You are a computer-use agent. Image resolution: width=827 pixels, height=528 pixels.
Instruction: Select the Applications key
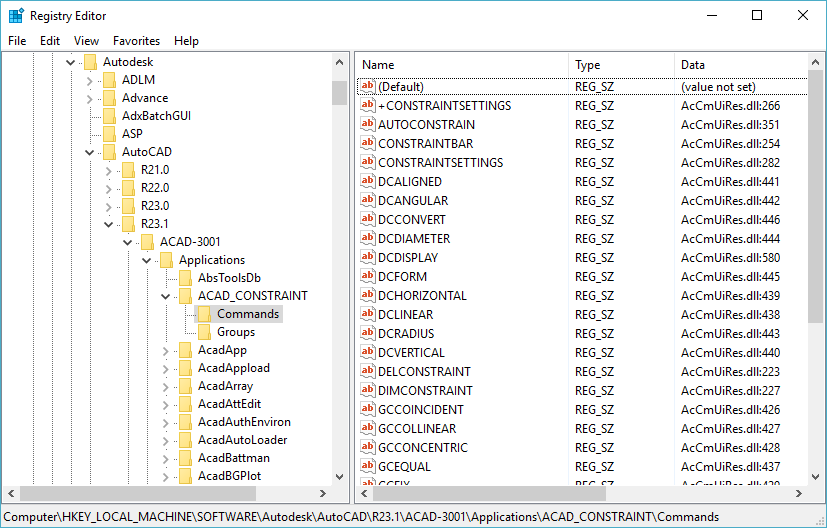[211, 260]
